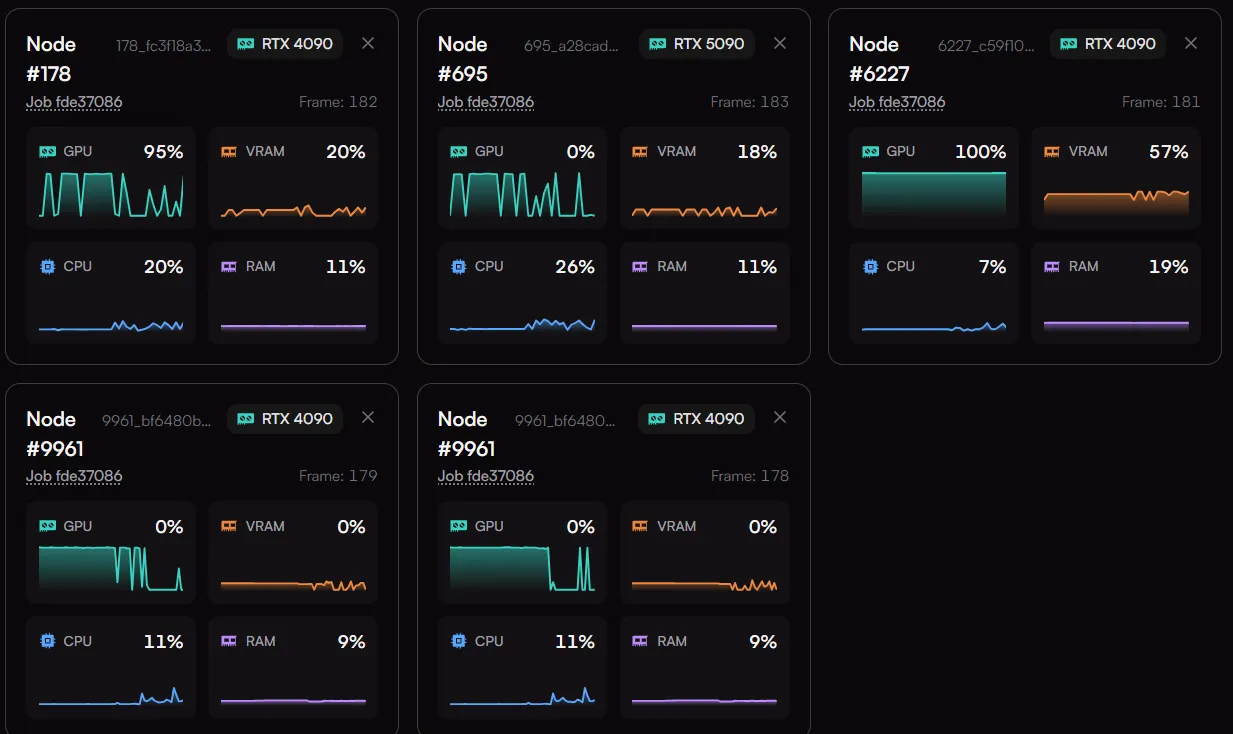Open Job fde37086 link in Frame 178 card
Screen dimensions: 1233x734
click(x=486, y=476)
